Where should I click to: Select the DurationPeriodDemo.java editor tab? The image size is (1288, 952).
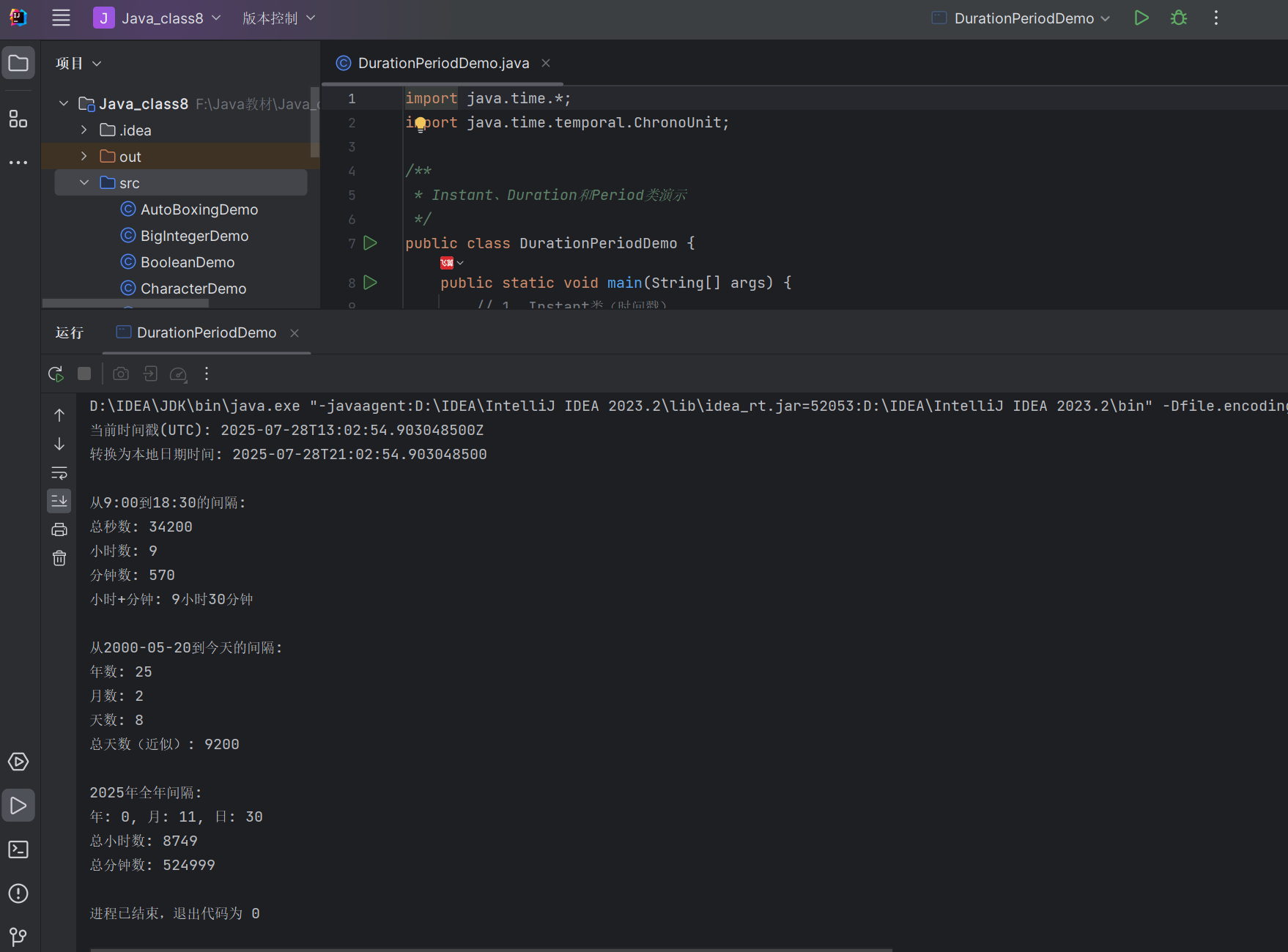coord(443,64)
